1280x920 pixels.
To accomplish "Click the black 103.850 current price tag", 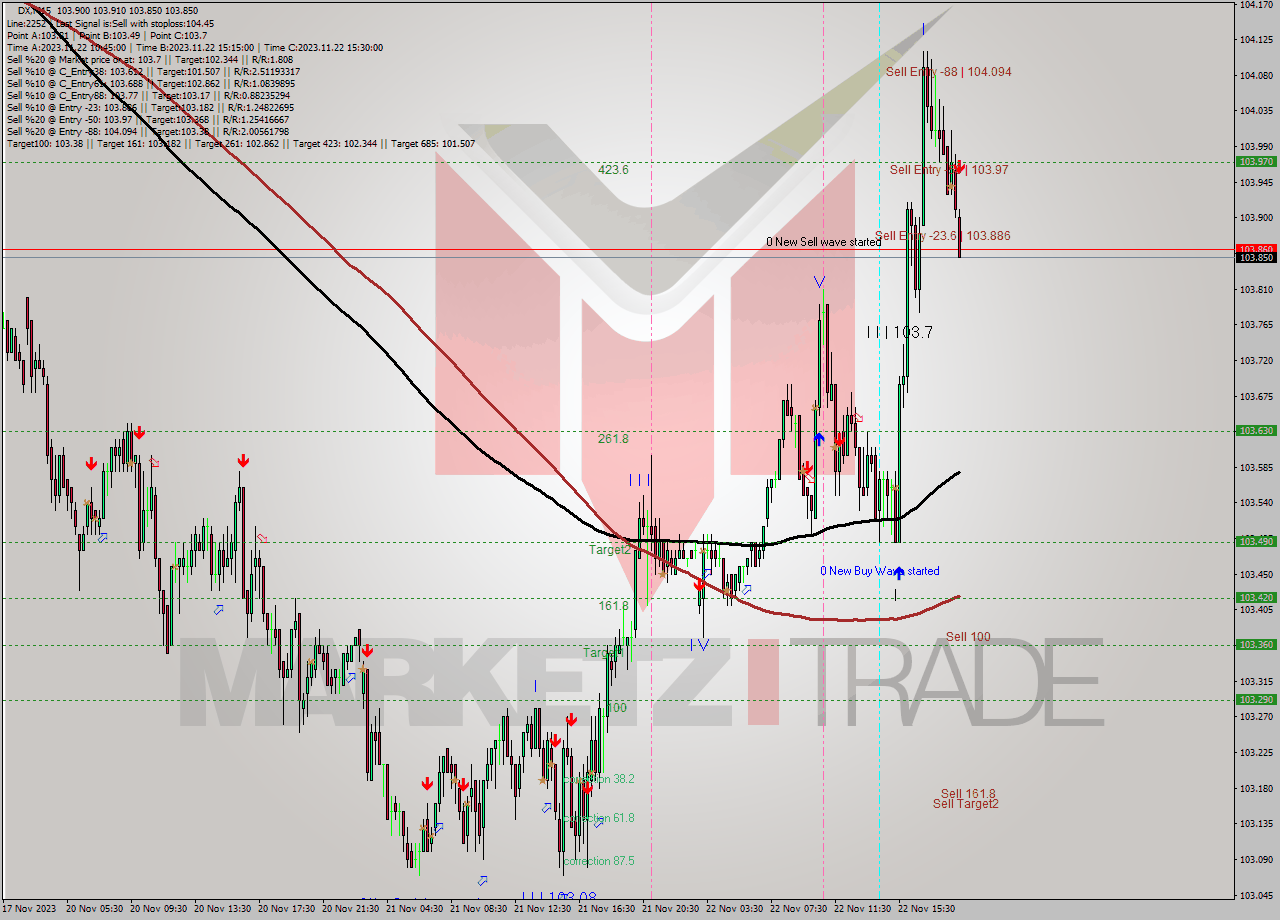I will [x=1256, y=257].
